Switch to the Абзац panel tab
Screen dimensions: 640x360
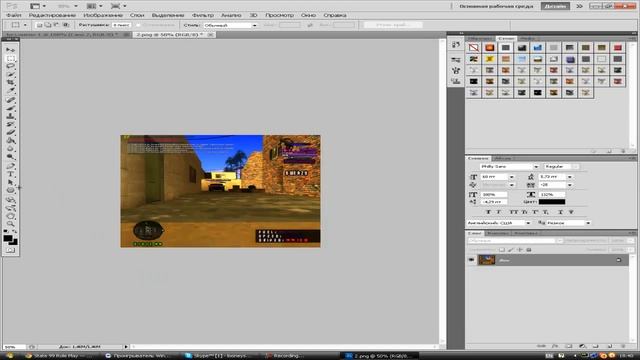[x=503, y=158]
